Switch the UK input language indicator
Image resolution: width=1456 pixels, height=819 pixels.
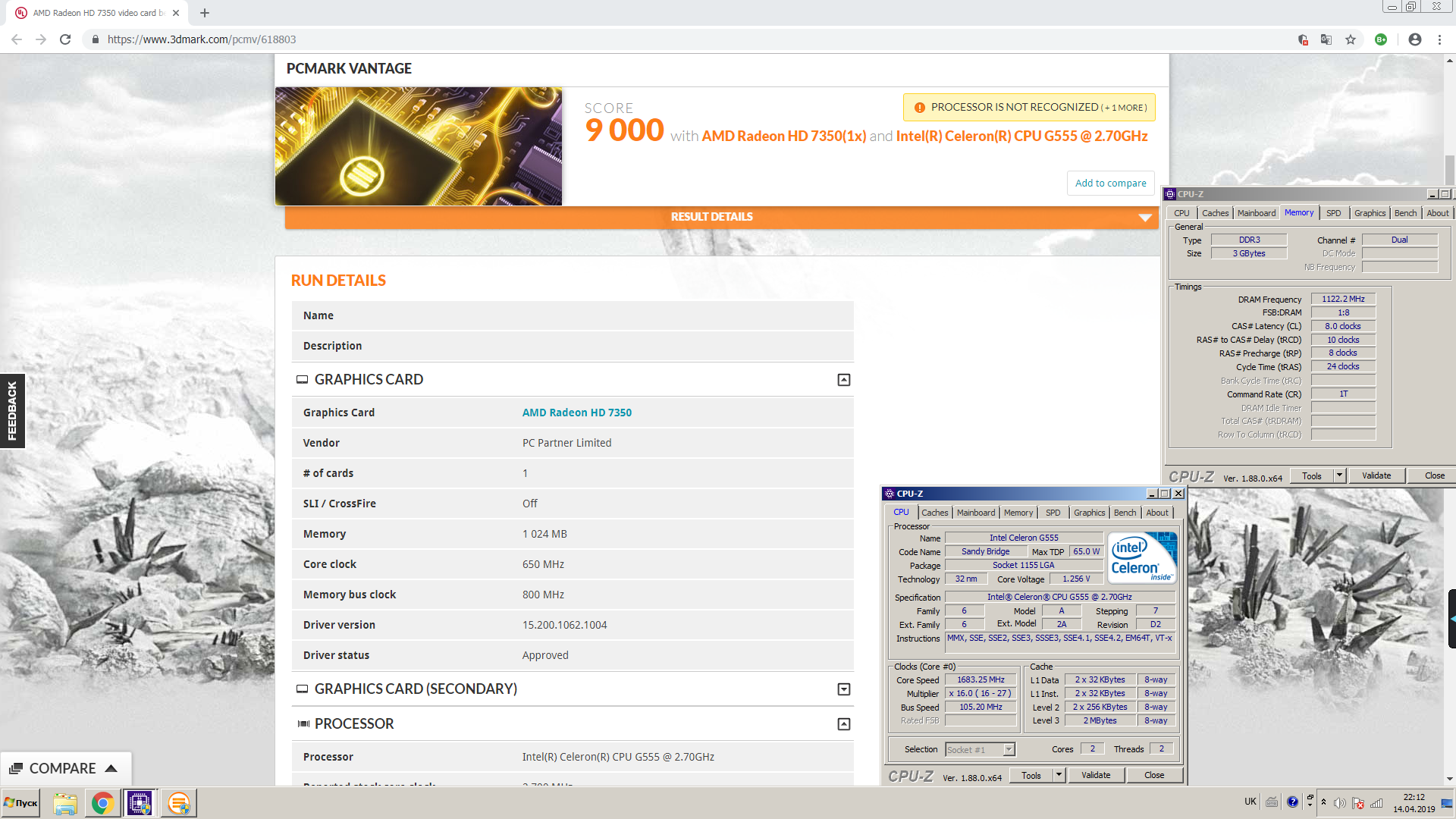pos(1250,802)
